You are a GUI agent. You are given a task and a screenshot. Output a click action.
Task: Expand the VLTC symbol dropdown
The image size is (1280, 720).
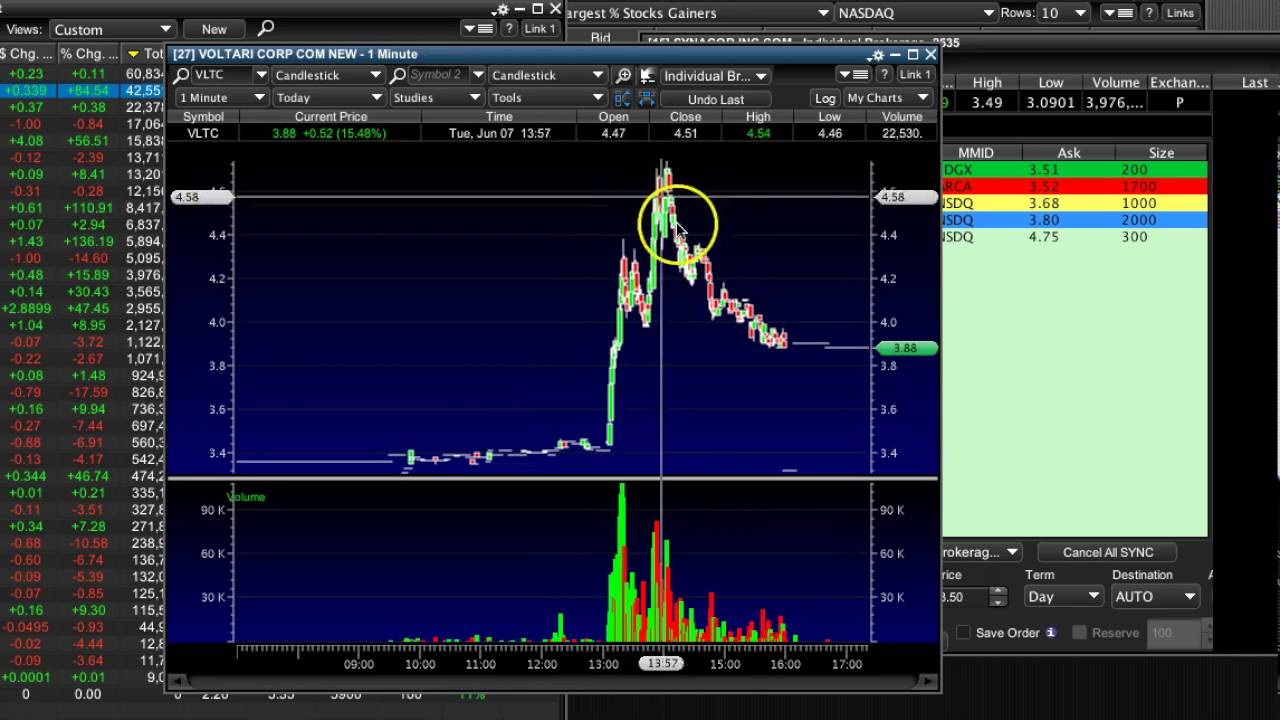261,75
